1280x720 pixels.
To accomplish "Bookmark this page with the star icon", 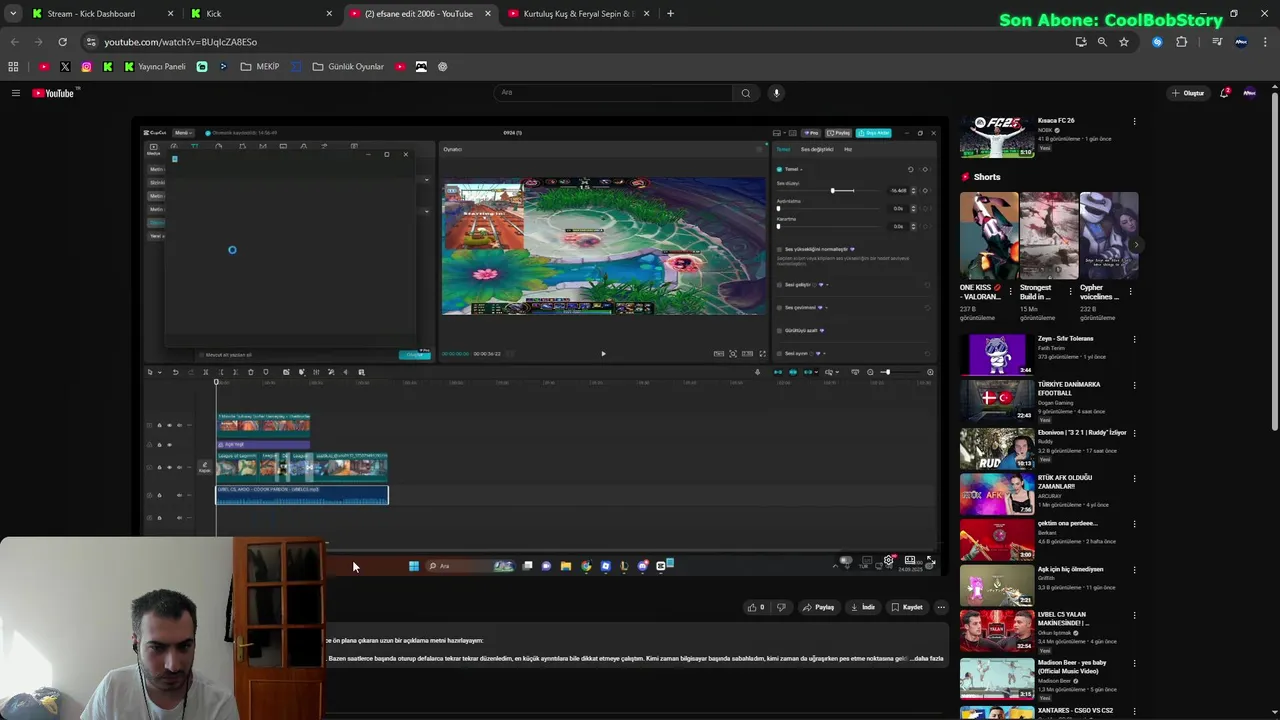I will tap(1124, 42).
